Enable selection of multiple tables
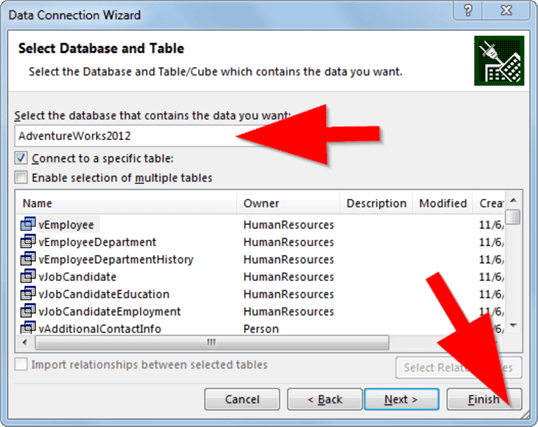Viewport: 538px width, 427px height. [x=21, y=177]
